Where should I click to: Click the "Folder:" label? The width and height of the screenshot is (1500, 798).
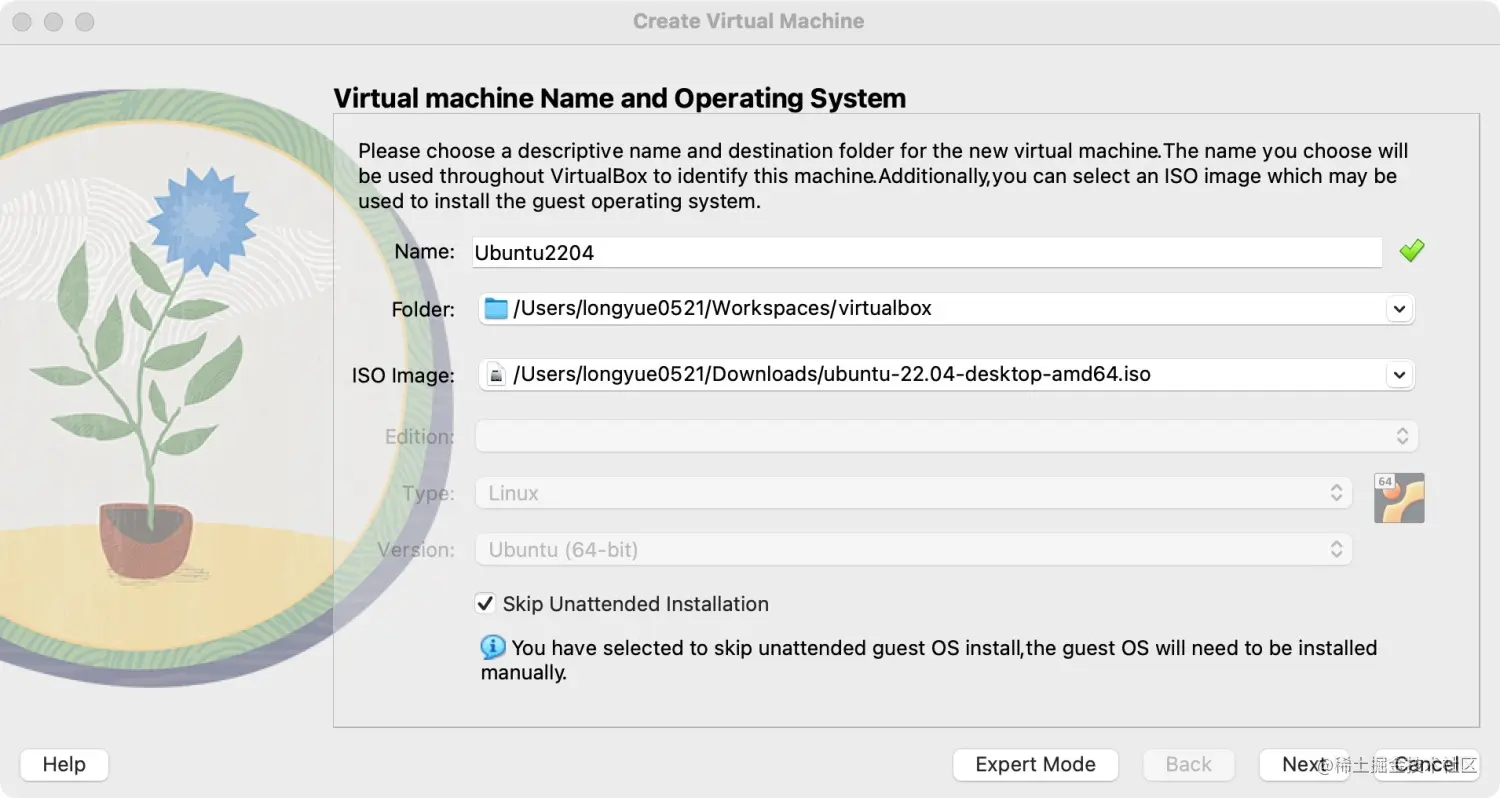tap(423, 309)
